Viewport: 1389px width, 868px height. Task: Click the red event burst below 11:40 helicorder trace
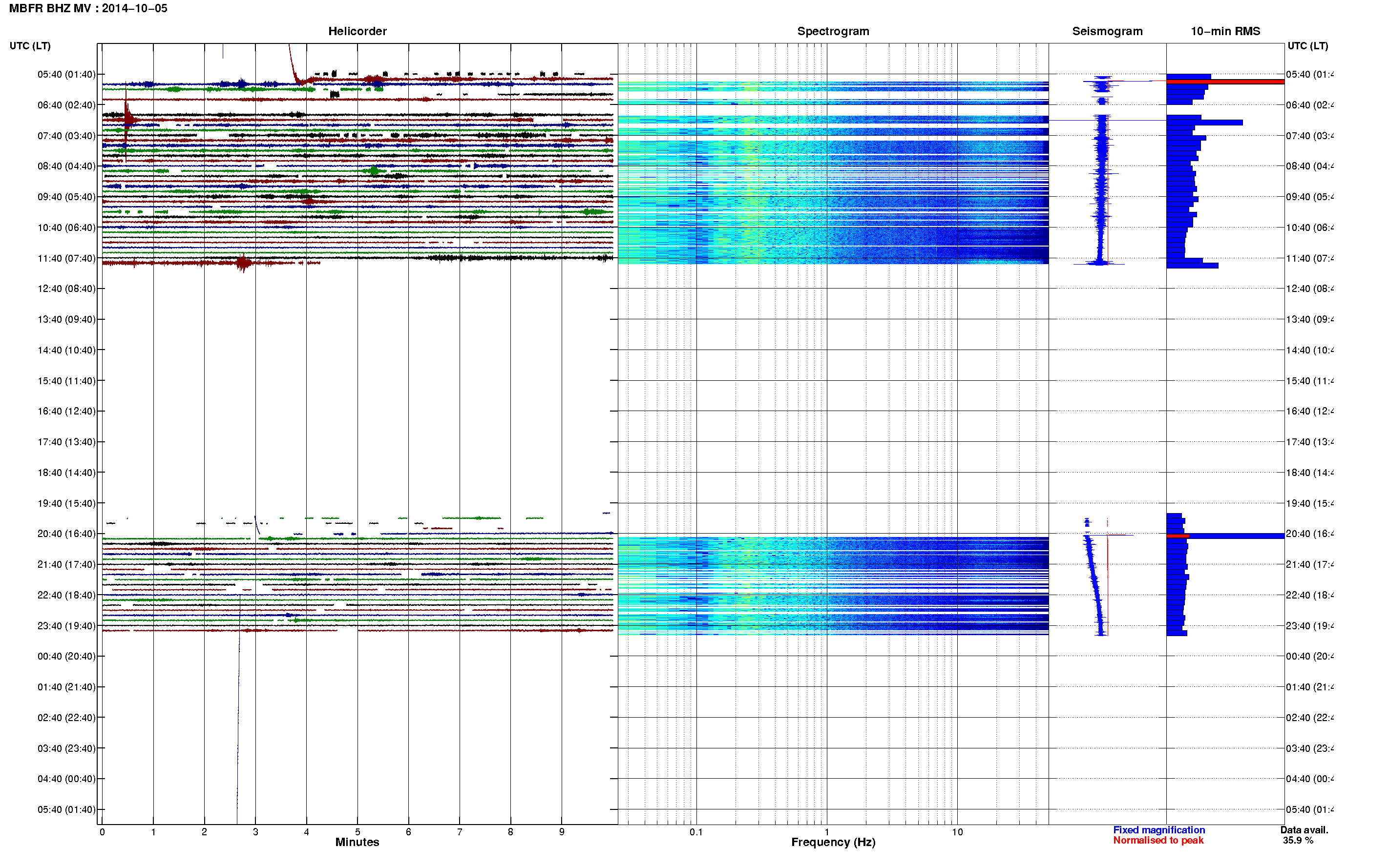pyautogui.click(x=243, y=263)
